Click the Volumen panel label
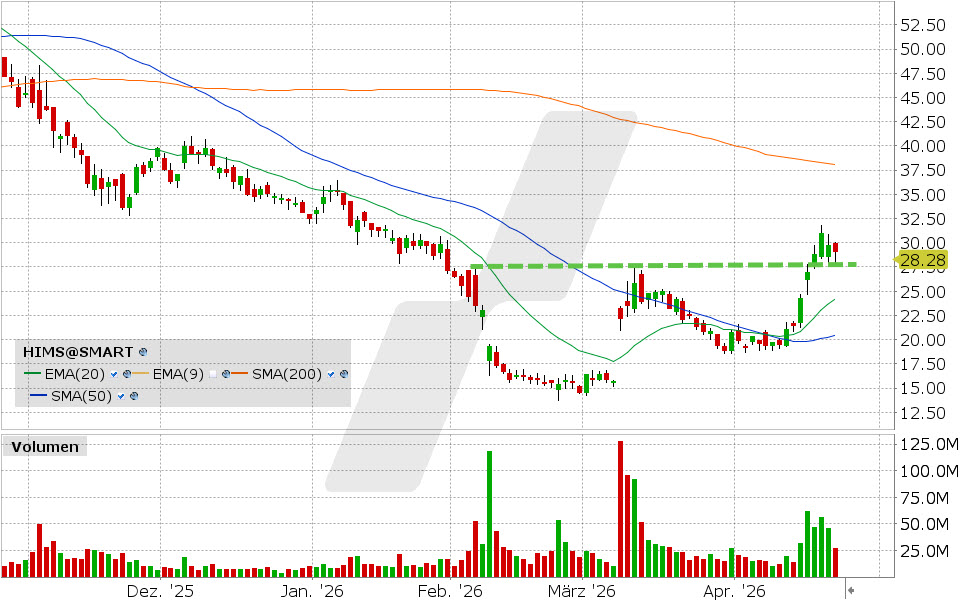 tap(45, 447)
